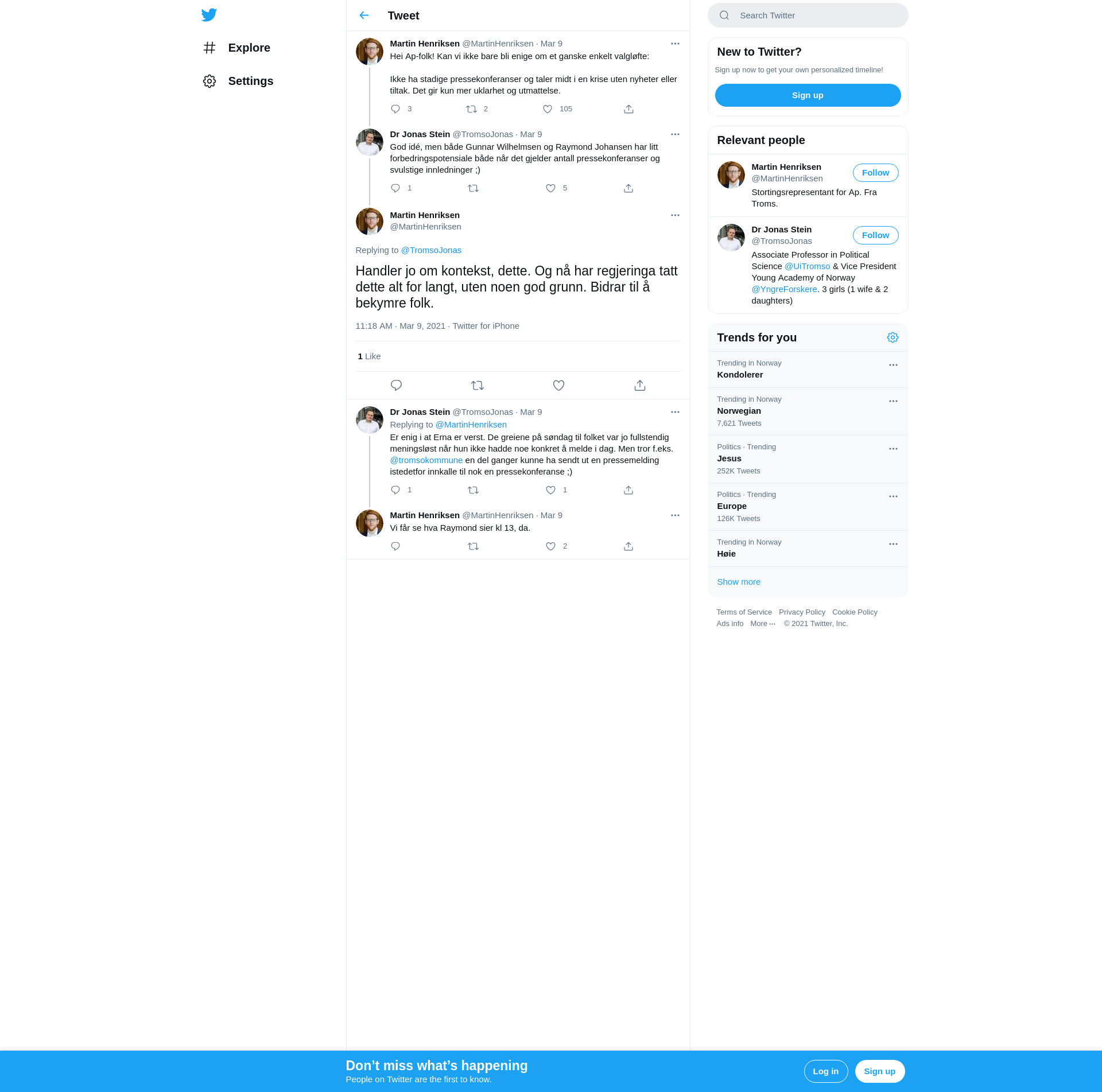Viewport: 1102px width, 1092px height.
Task: Like the Er enig i at Erna tweet
Action: coord(550,490)
